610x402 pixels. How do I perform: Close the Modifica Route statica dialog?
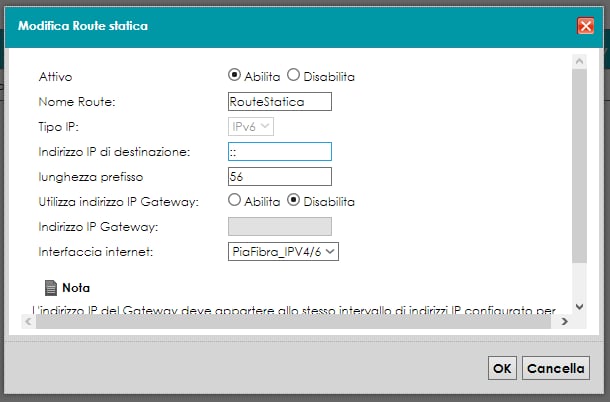pyautogui.click(x=586, y=26)
